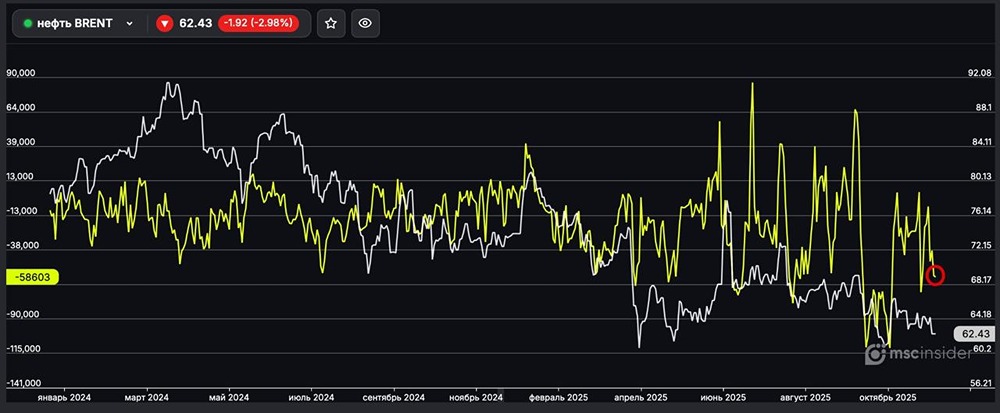
Task: Click the август 2025 date label
Action: tap(805, 397)
